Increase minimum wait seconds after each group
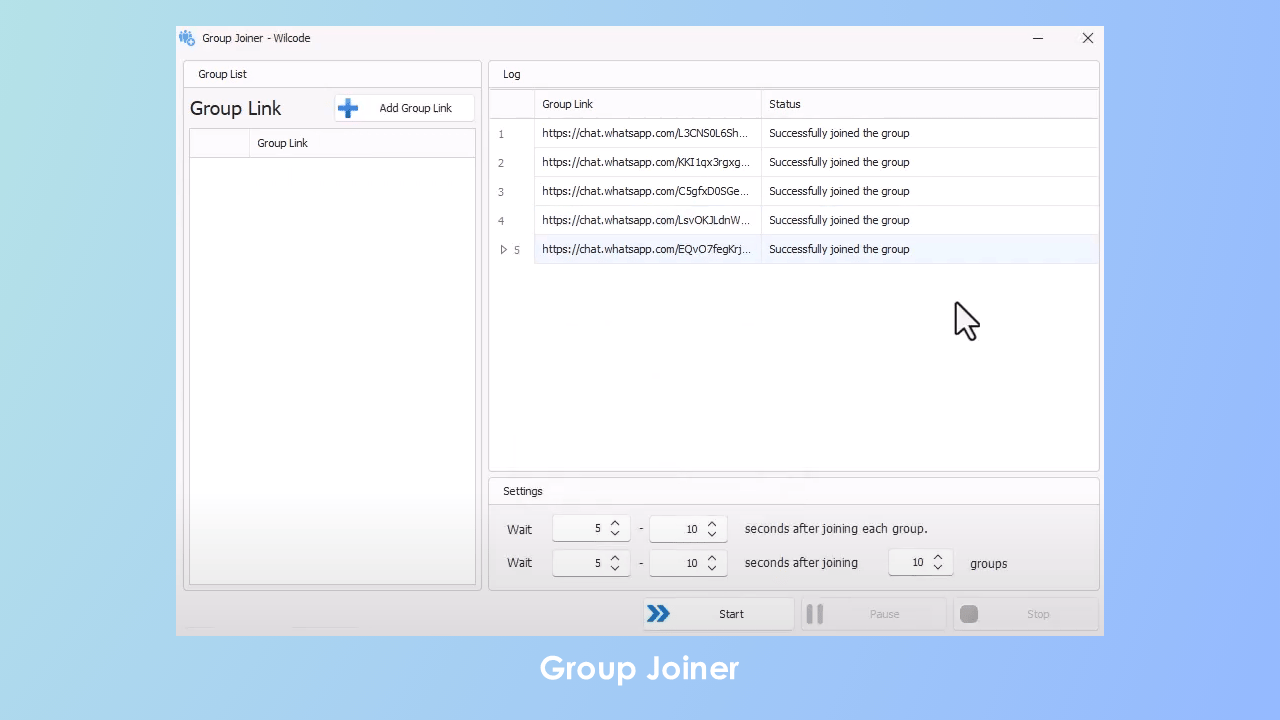This screenshot has height=720, width=1280. click(x=615, y=523)
